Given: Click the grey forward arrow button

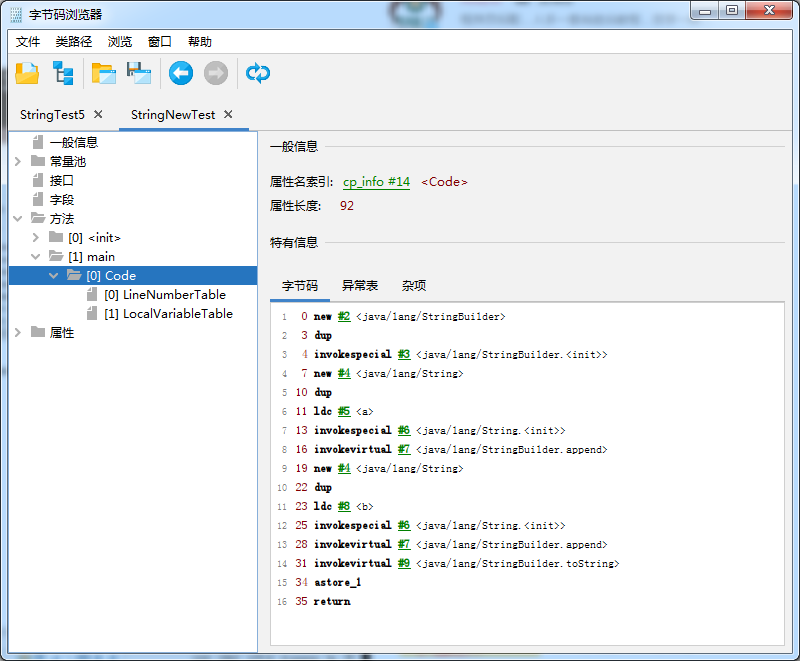Looking at the screenshot, I should click(x=216, y=73).
